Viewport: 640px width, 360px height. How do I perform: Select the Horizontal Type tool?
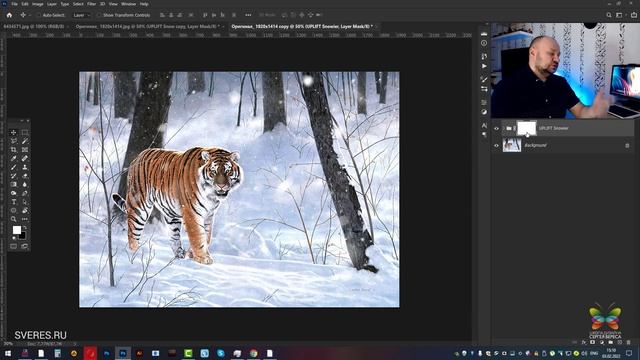13,202
